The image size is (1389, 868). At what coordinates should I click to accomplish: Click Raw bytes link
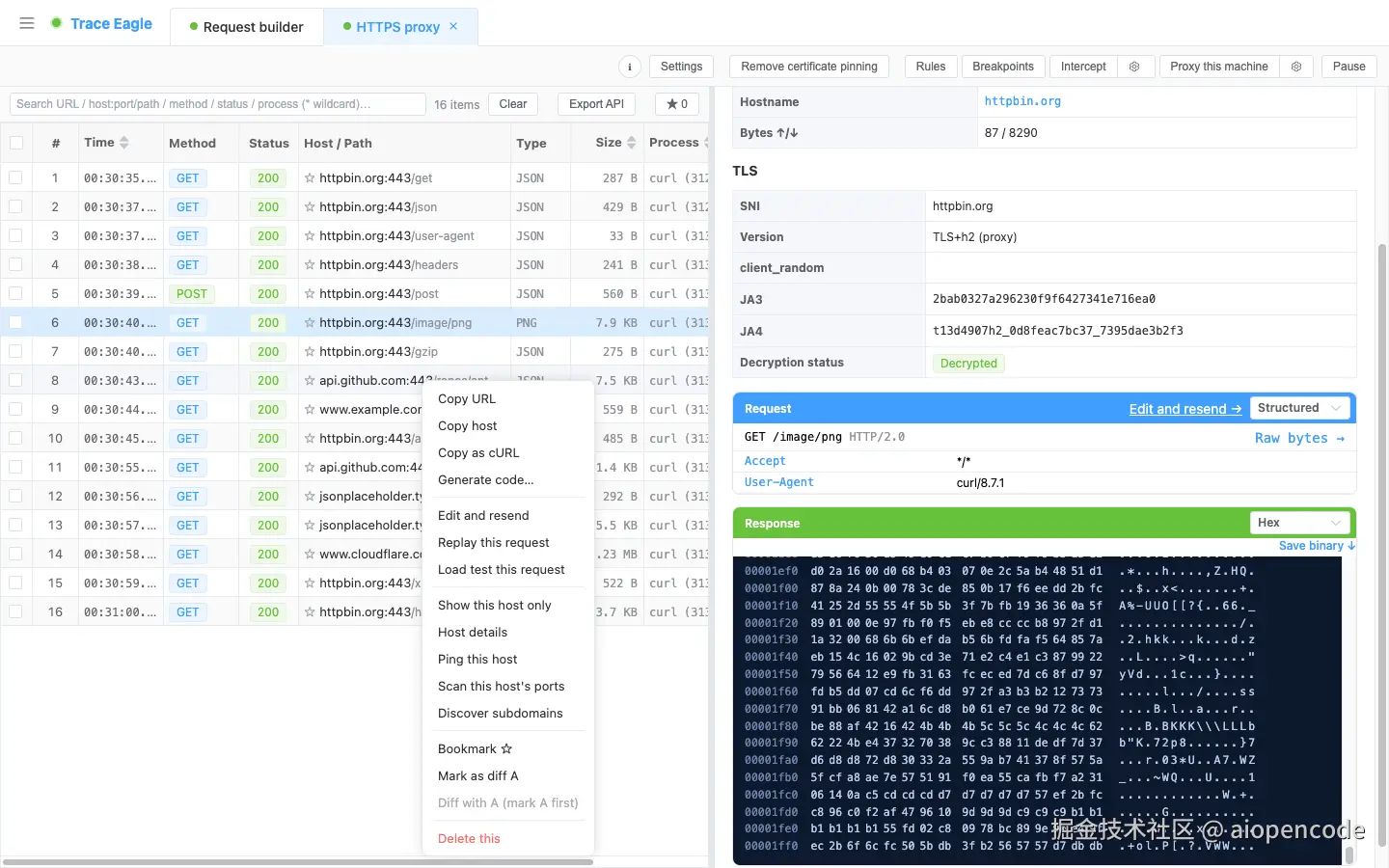tap(1300, 438)
